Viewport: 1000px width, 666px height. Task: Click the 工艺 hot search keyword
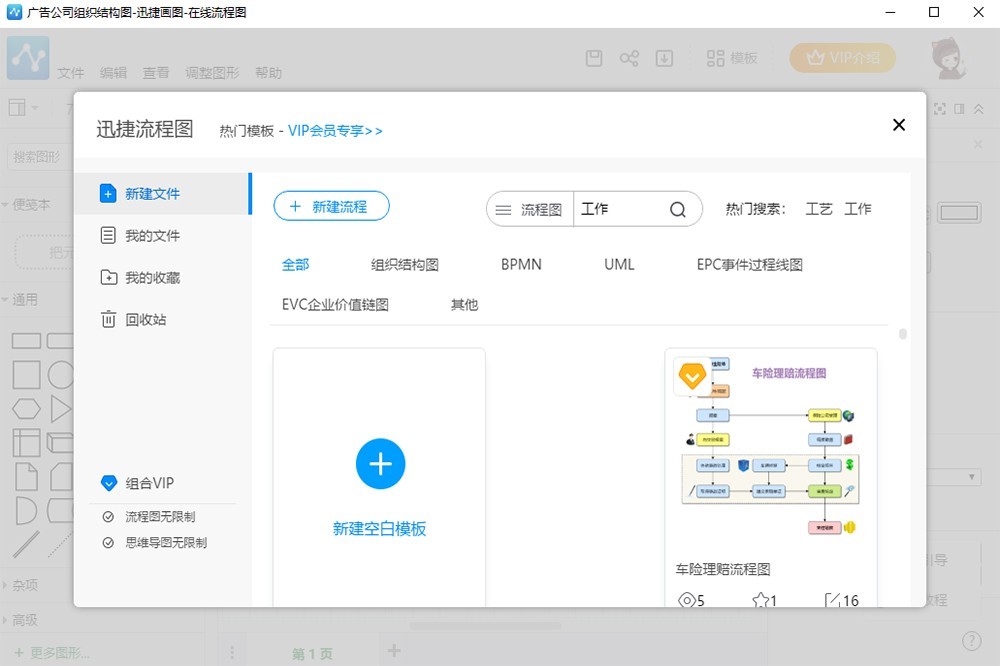[x=819, y=209]
